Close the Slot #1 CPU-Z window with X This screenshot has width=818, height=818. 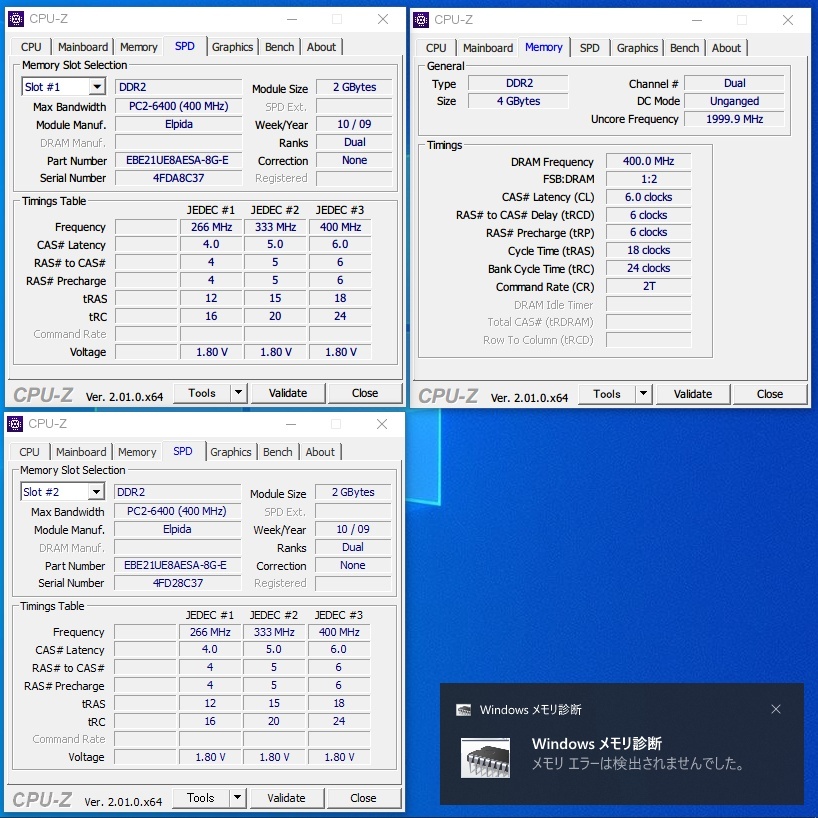pyautogui.click(x=383, y=19)
